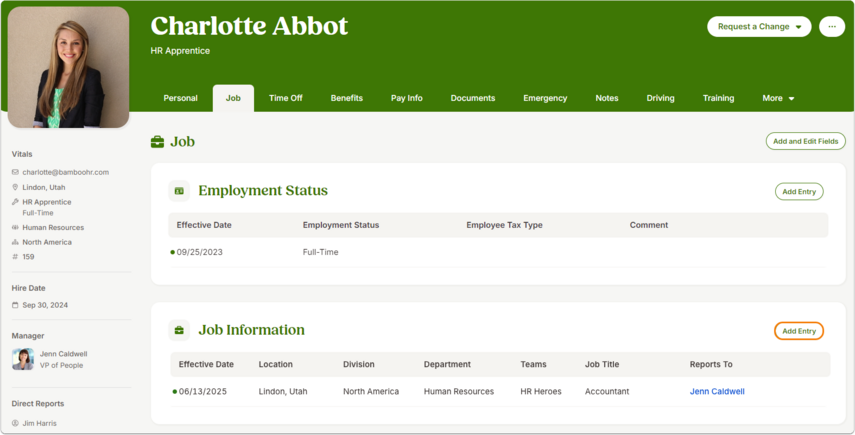Click Charlotte Abbot's profile photo
The width and height of the screenshot is (855, 435).
click(69, 67)
